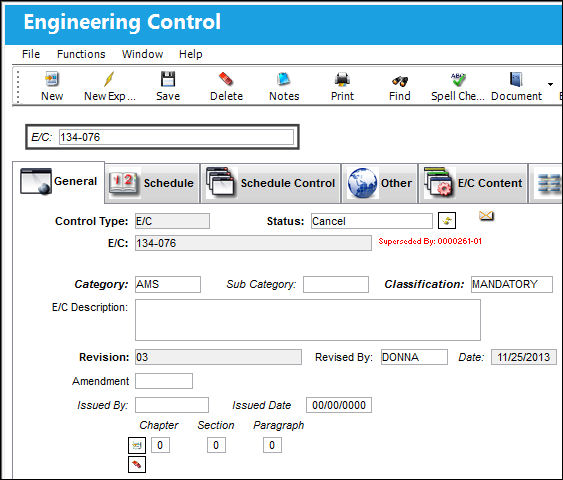Click the partially visible last tab
This screenshot has width=563, height=480.
(546, 183)
